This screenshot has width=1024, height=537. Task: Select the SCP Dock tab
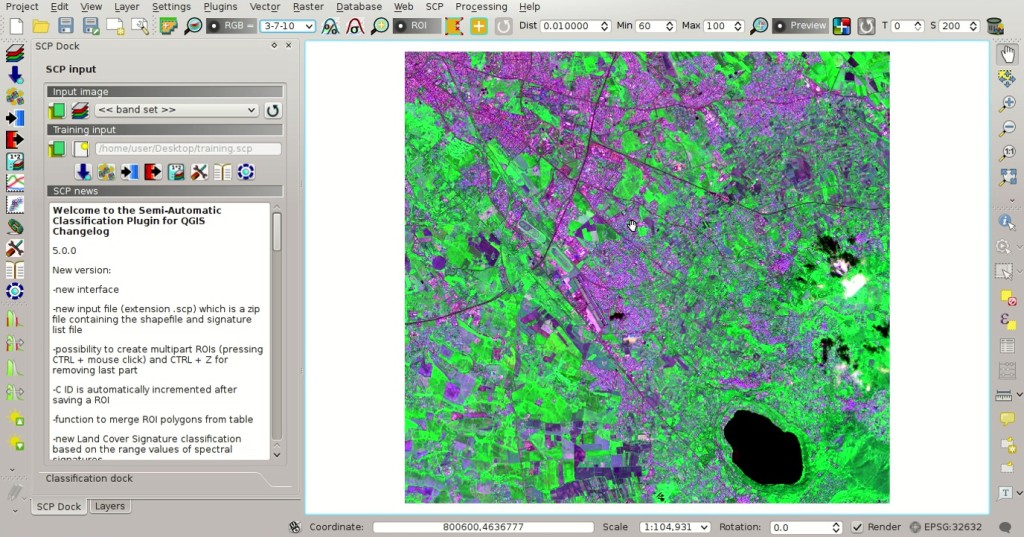coord(59,506)
